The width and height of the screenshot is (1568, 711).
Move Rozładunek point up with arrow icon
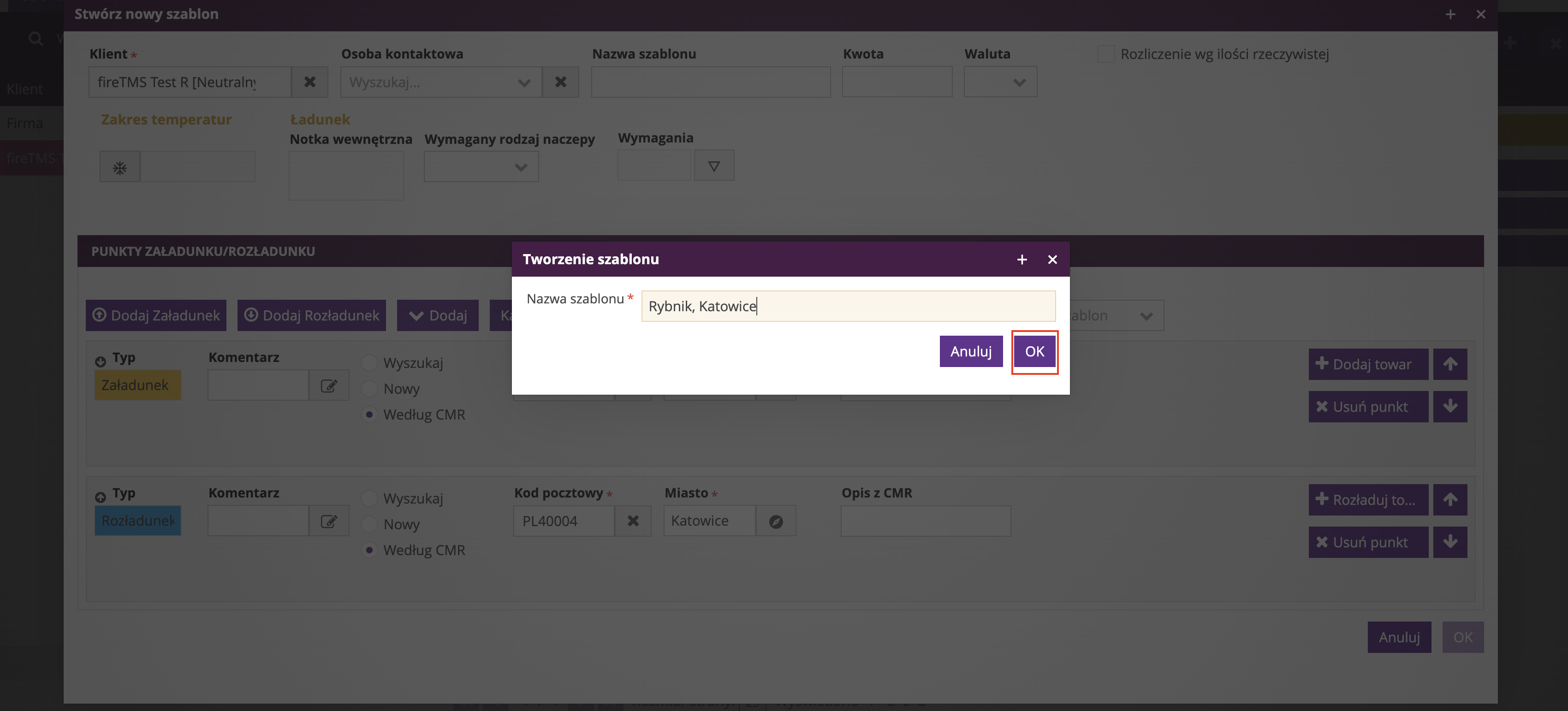tap(1450, 500)
